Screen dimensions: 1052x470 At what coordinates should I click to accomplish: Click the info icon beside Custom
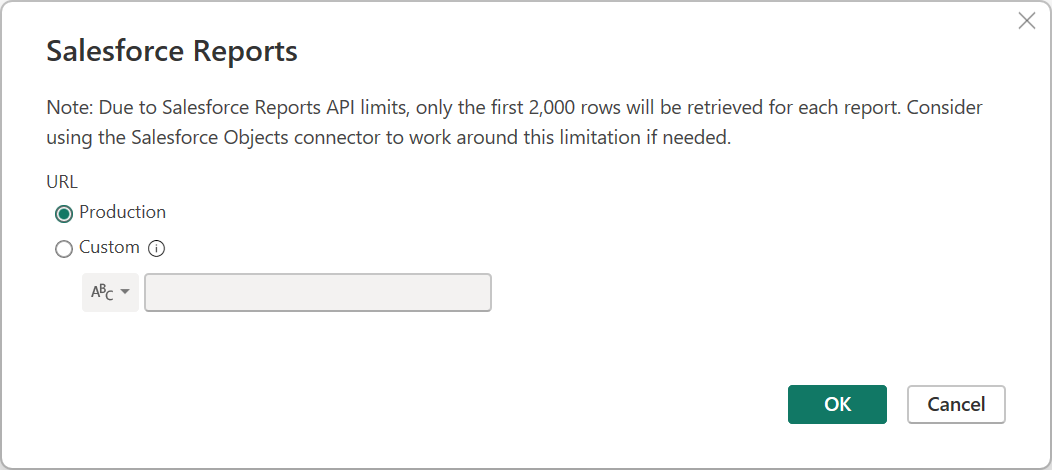pos(156,249)
